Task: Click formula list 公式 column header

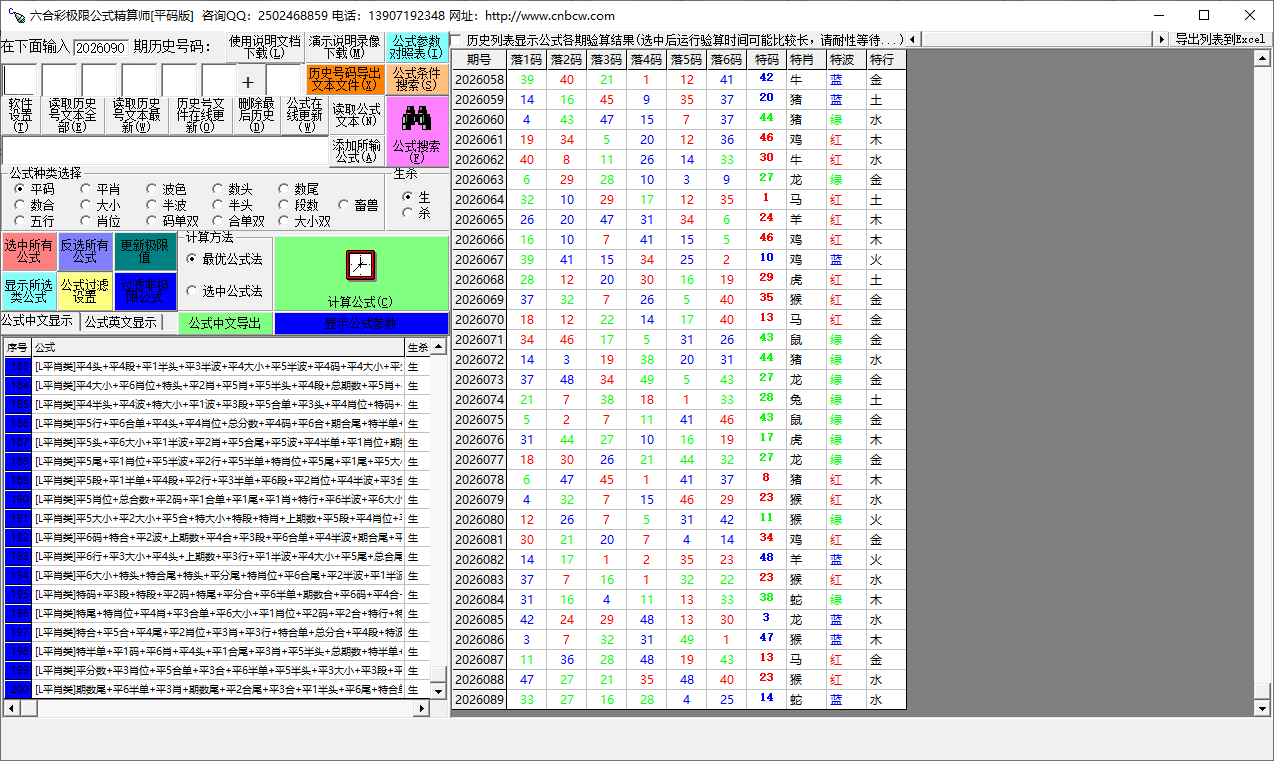Action: (x=218, y=347)
